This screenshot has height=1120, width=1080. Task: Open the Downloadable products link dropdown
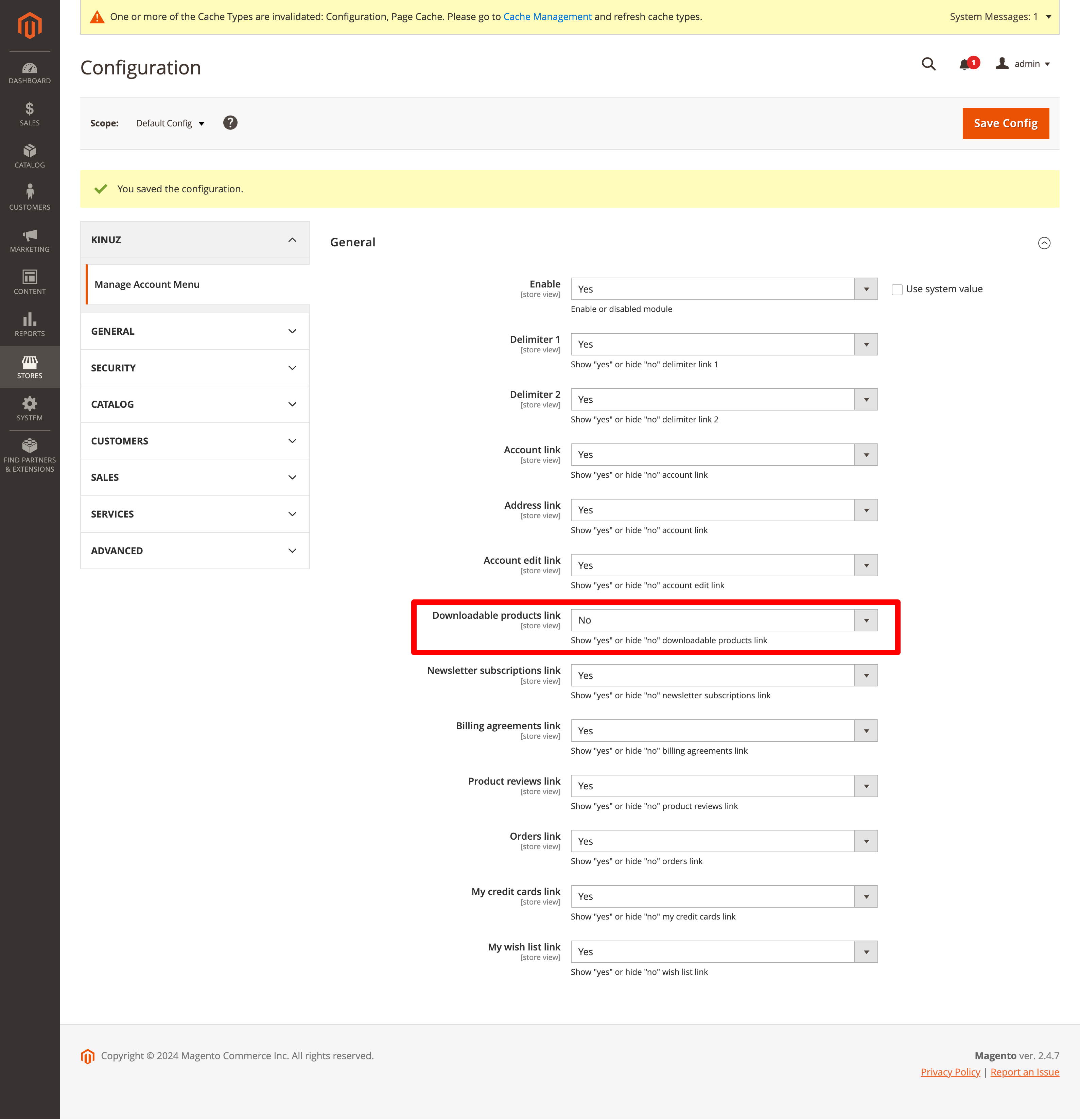pyautogui.click(x=724, y=620)
